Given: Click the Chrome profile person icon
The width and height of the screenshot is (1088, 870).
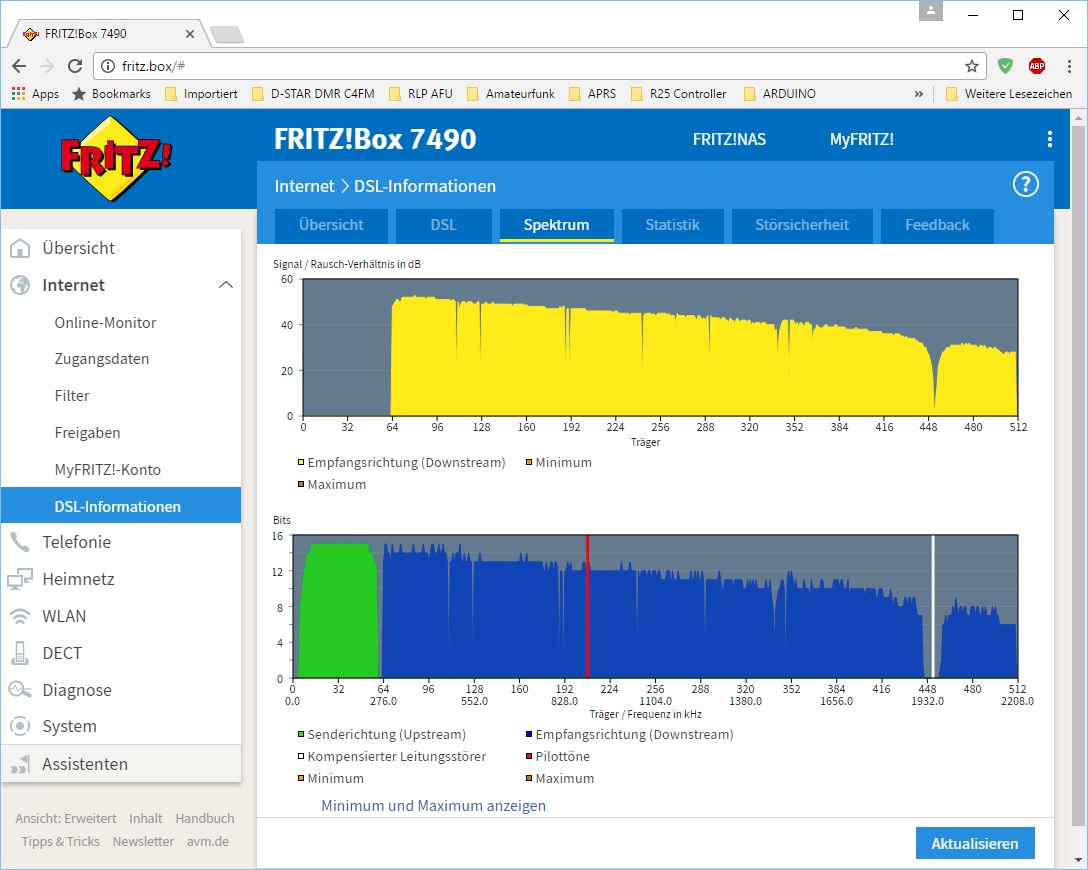Looking at the screenshot, I should click(x=930, y=11).
